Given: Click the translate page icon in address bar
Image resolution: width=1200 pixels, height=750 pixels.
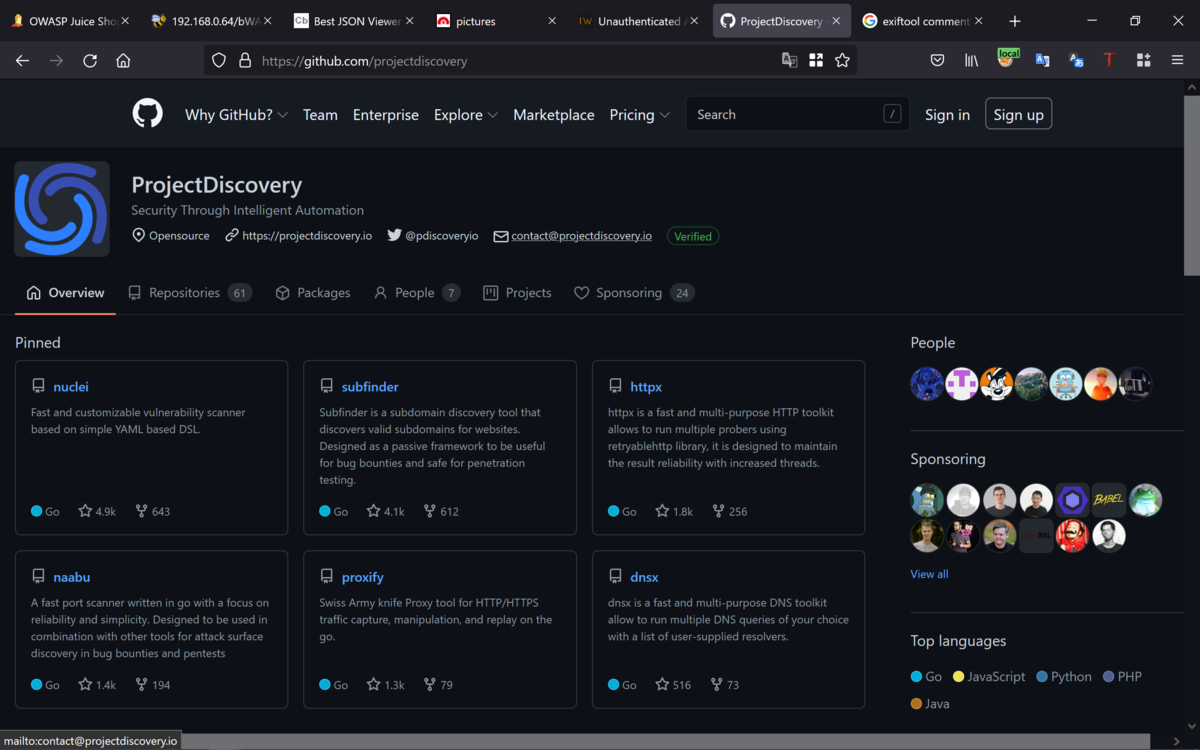Looking at the screenshot, I should (790, 61).
